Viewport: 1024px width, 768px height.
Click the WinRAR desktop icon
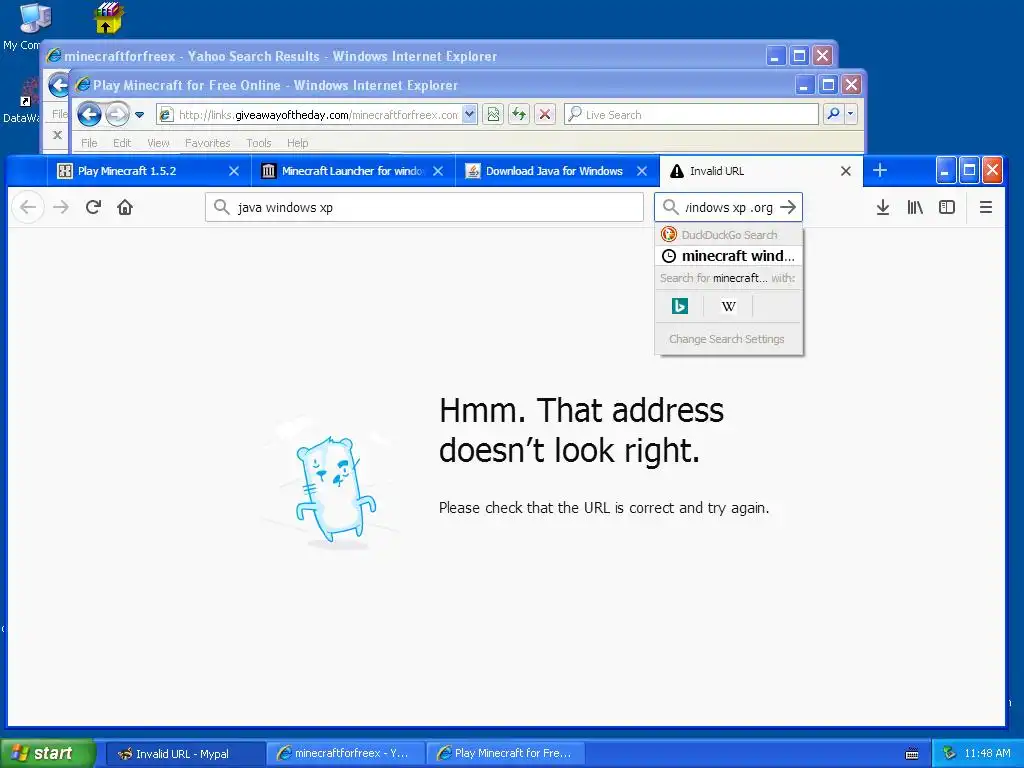pos(108,18)
